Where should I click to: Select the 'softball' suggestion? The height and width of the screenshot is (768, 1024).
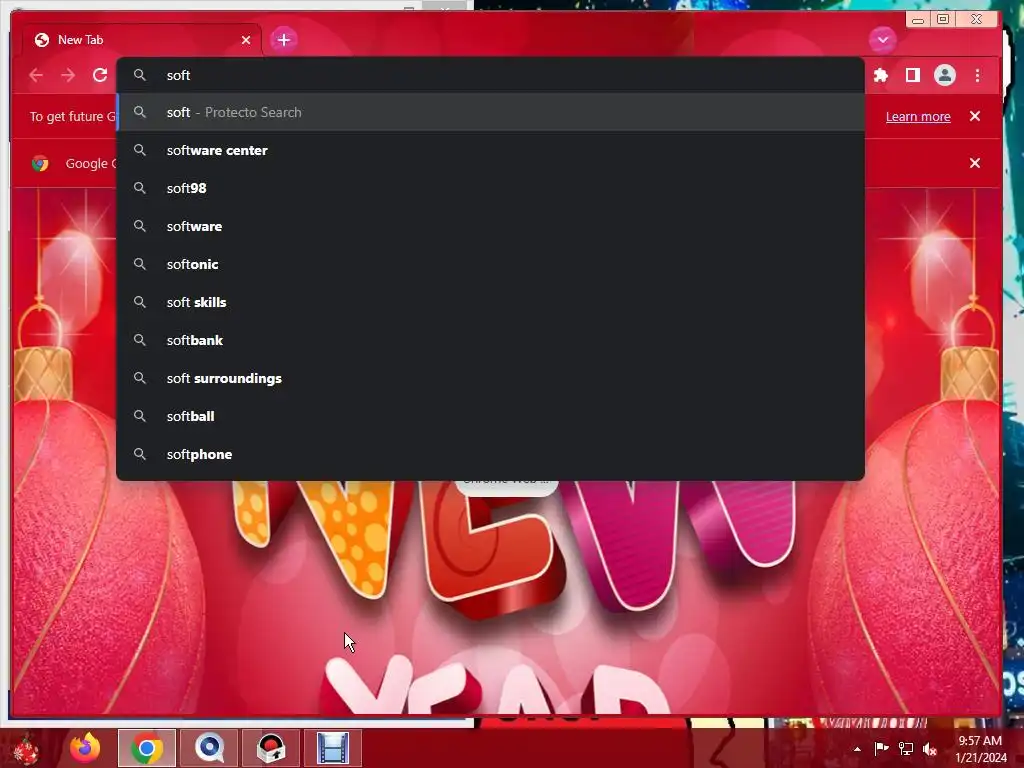click(x=490, y=416)
